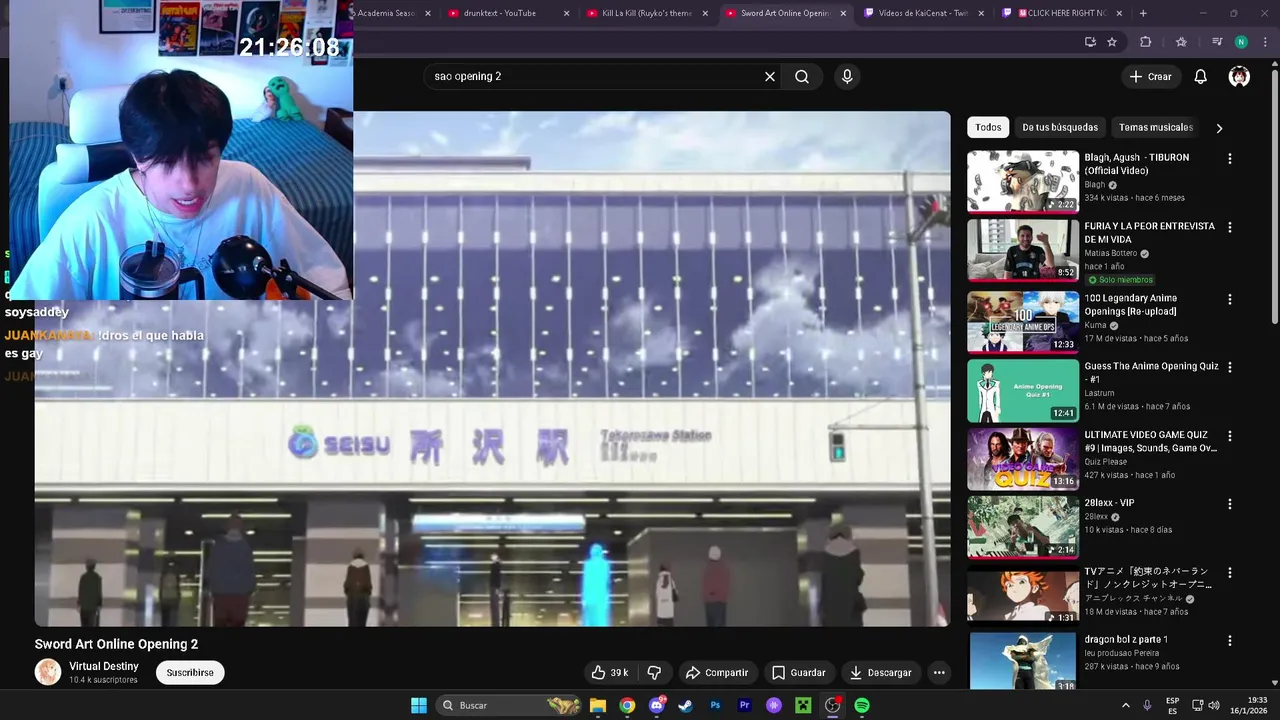This screenshot has width=1280, height=720.
Task: Open options for 100 Legendary Anime Openings
Action: 1230,299
